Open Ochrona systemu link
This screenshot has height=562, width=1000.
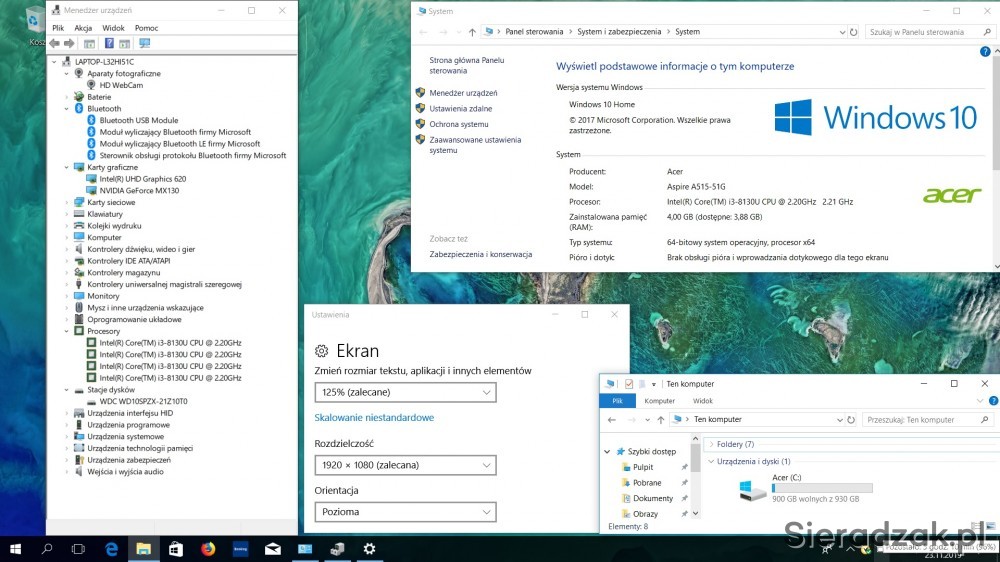pos(459,124)
